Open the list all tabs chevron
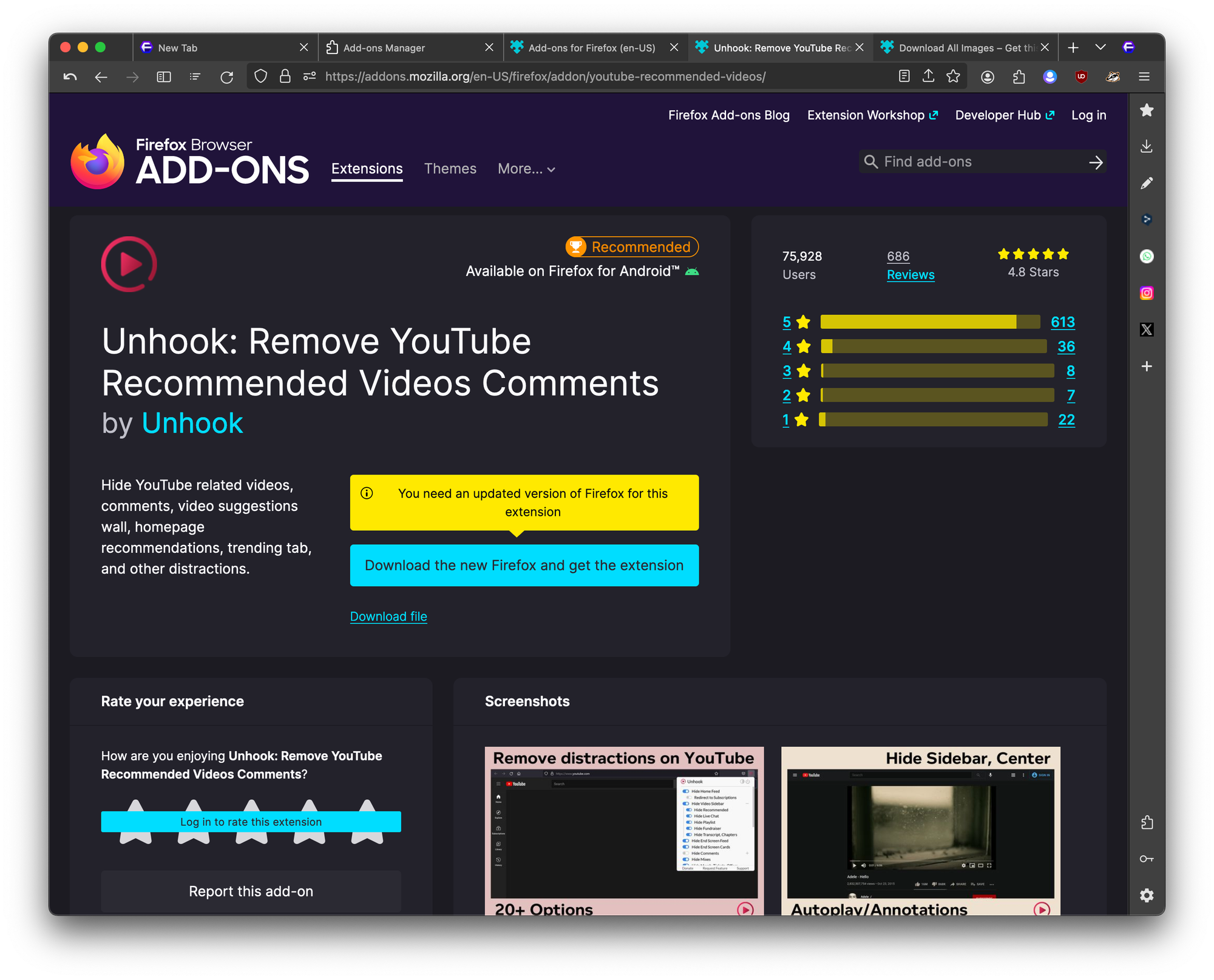 1100,47
